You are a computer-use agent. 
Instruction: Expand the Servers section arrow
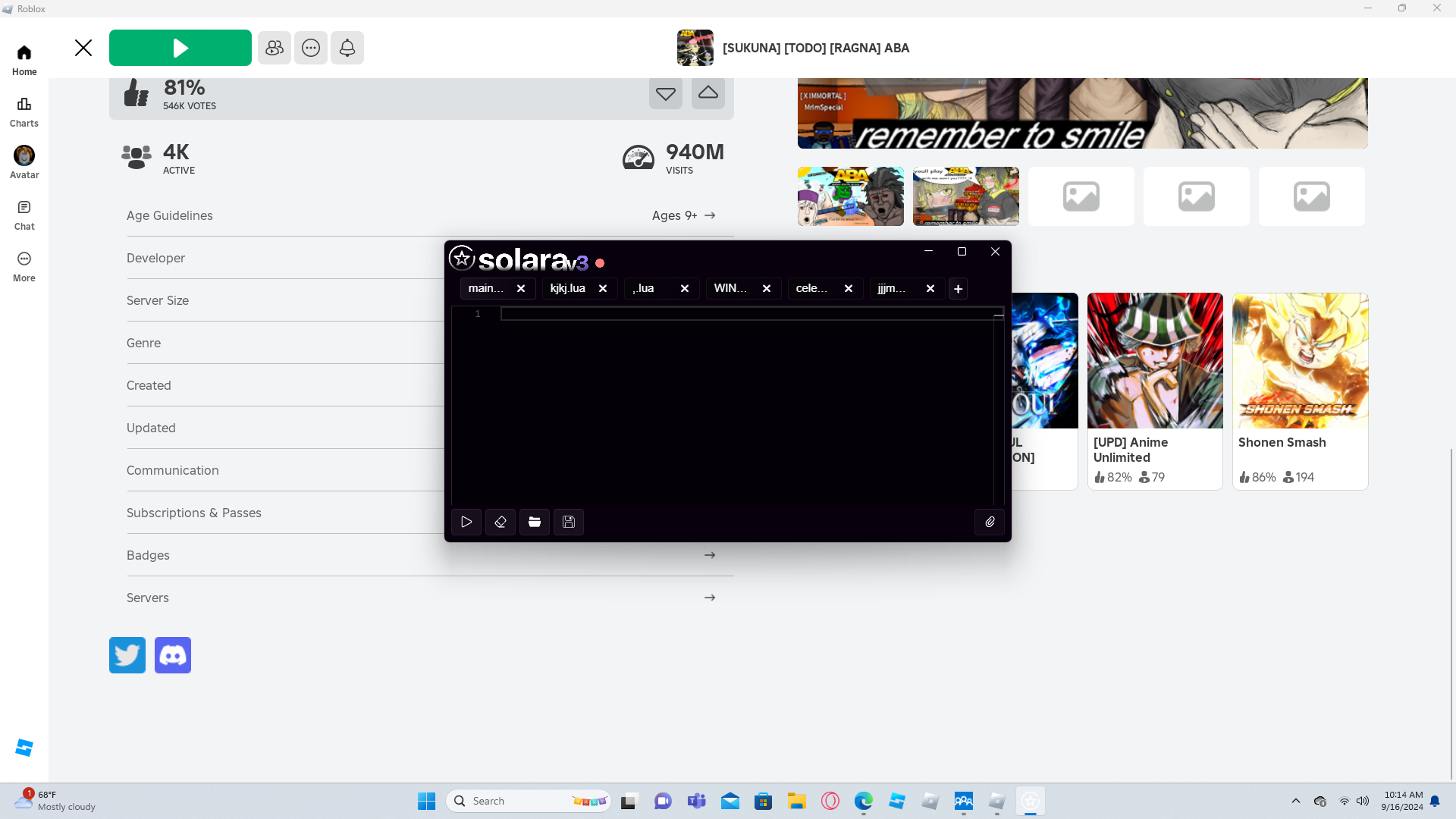coord(710,598)
